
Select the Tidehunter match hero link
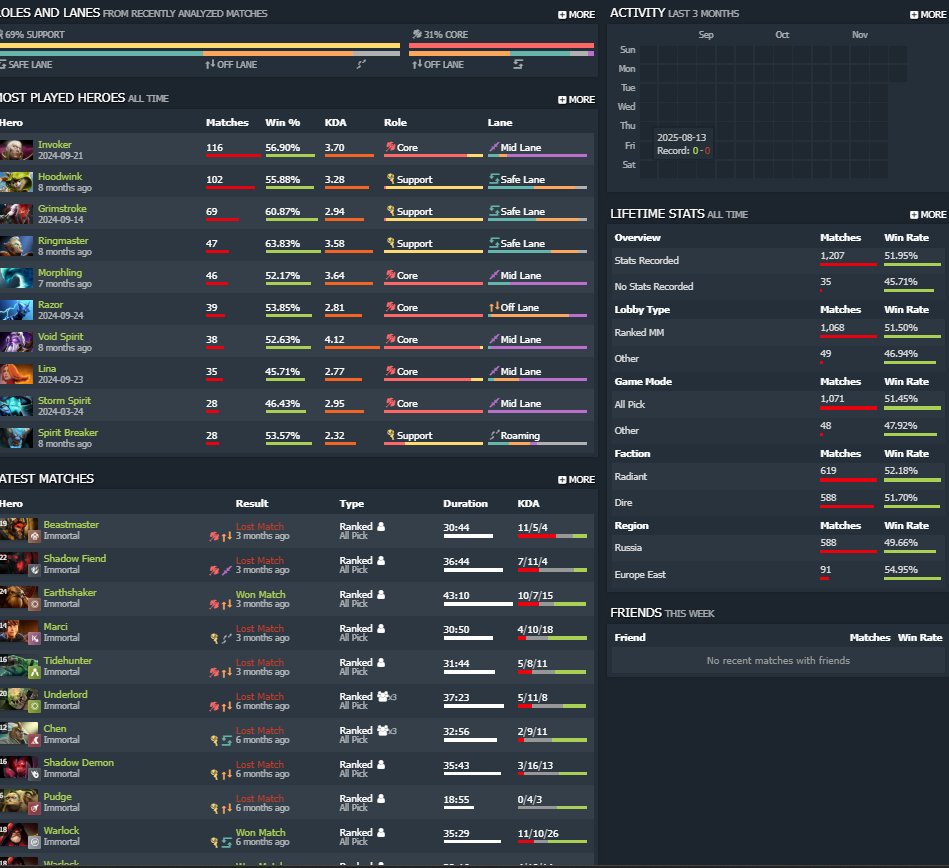click(x=71, y=661)
